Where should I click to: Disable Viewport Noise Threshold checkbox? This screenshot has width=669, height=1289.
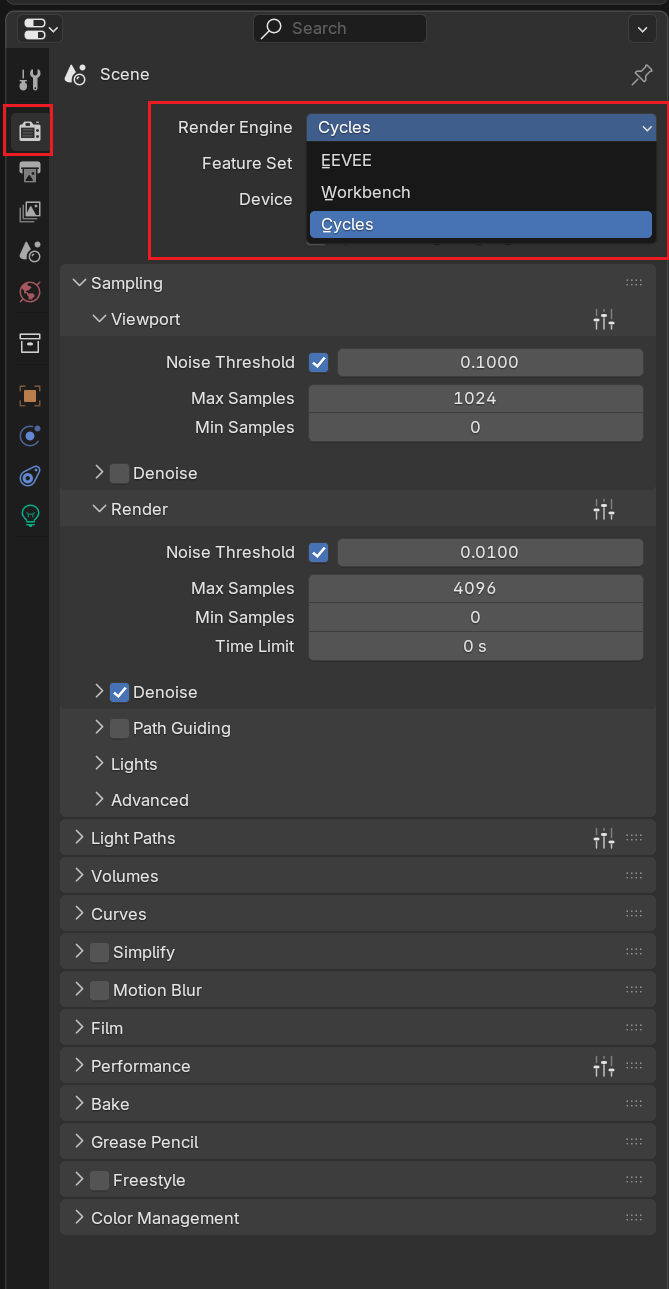(x=319, y=362)
